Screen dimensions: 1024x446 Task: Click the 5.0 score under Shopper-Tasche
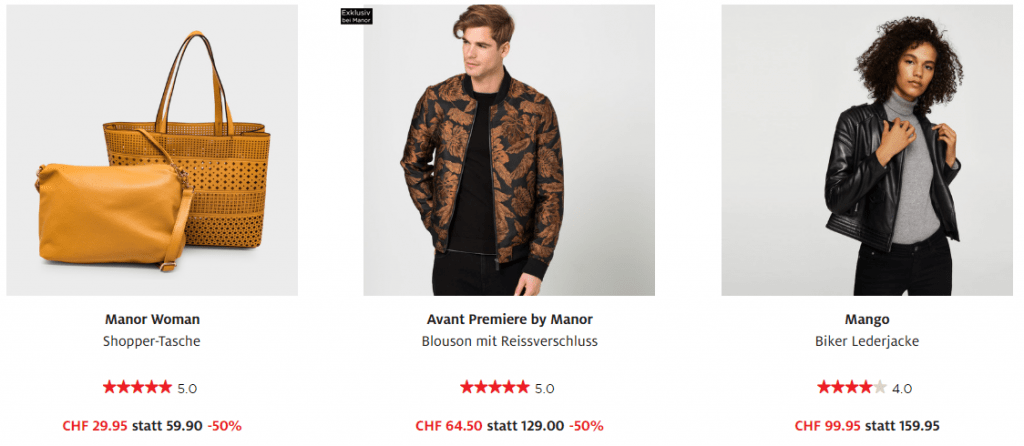coord(187,388)
